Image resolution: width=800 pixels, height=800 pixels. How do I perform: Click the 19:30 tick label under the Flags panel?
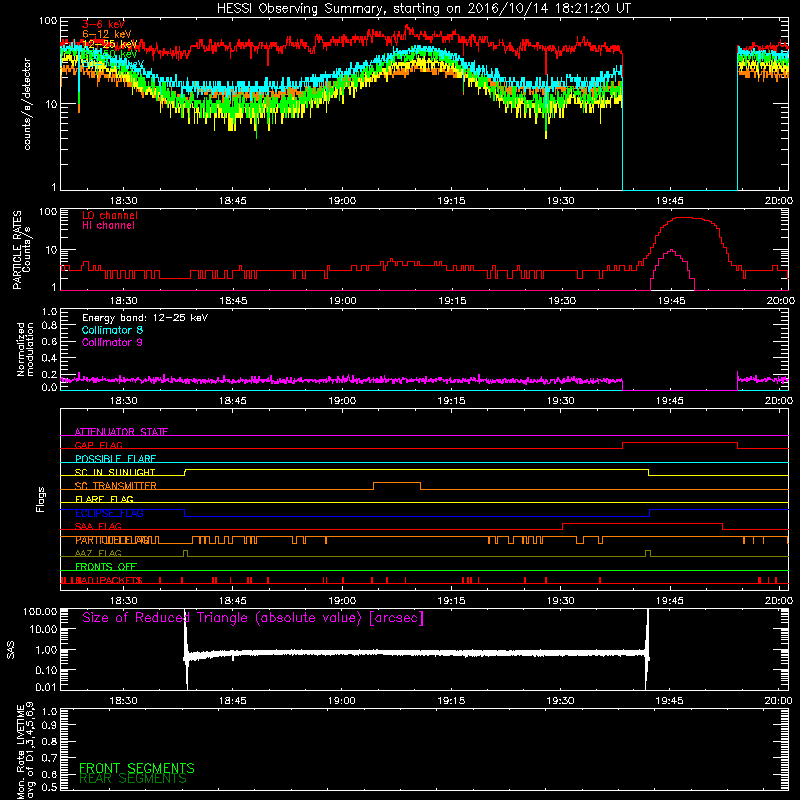561,601
